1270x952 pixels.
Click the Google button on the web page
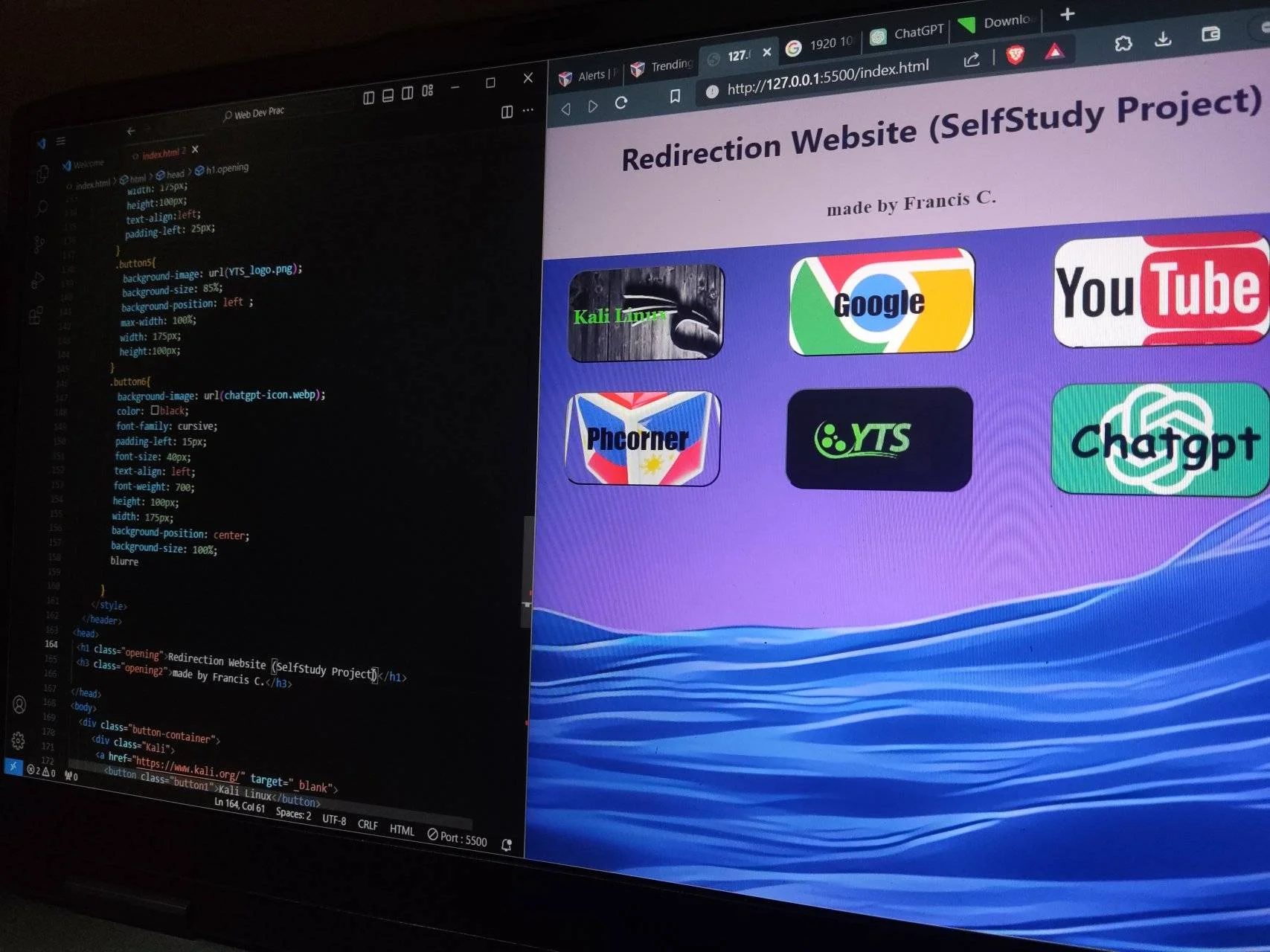(881, 301)
